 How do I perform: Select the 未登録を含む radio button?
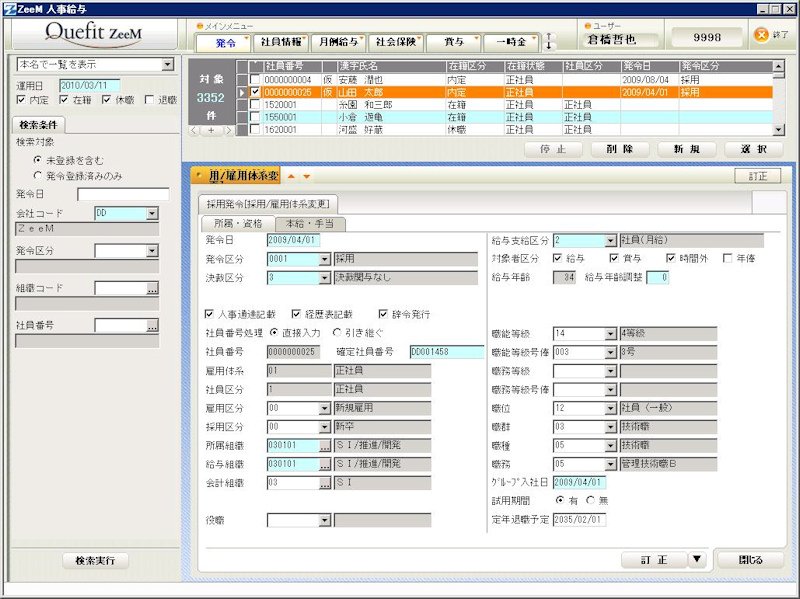coord(37,160)
